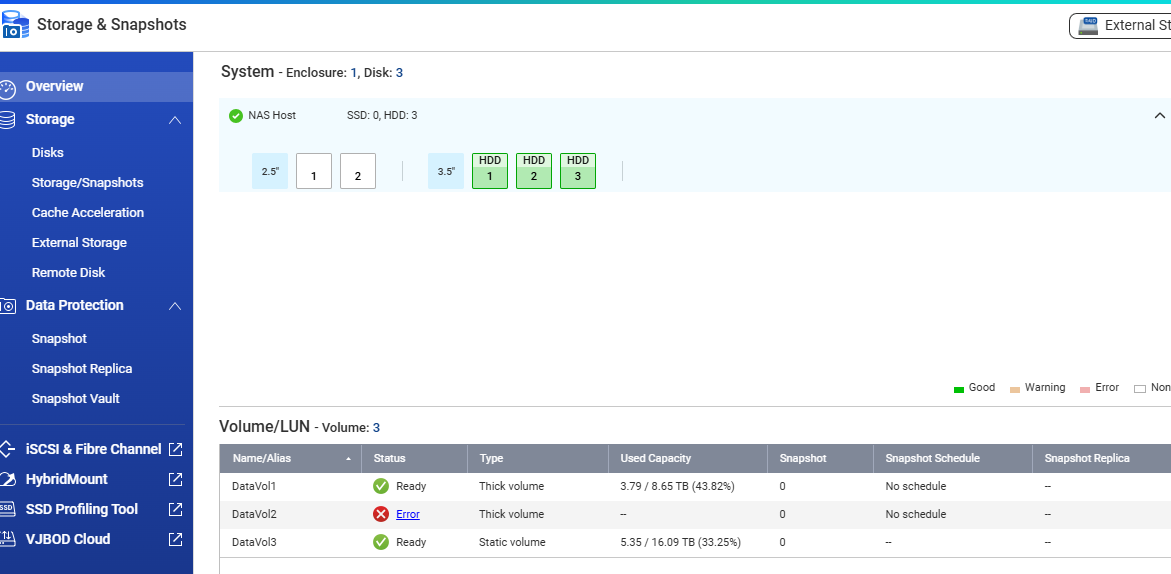Open Cache Acceleration in sidebar
Image resolution: width=1171 pixels, height=574 pixels.
point(87,213)
